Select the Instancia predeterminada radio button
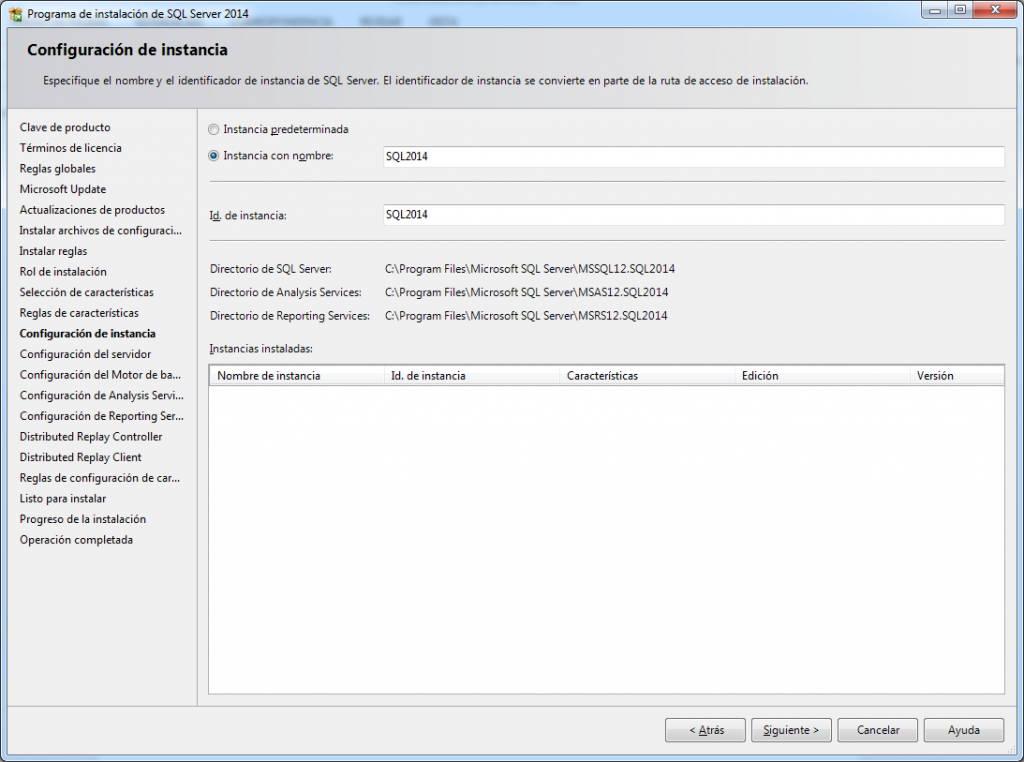This screenshot has width=1024, height=762. coord(214,129)
